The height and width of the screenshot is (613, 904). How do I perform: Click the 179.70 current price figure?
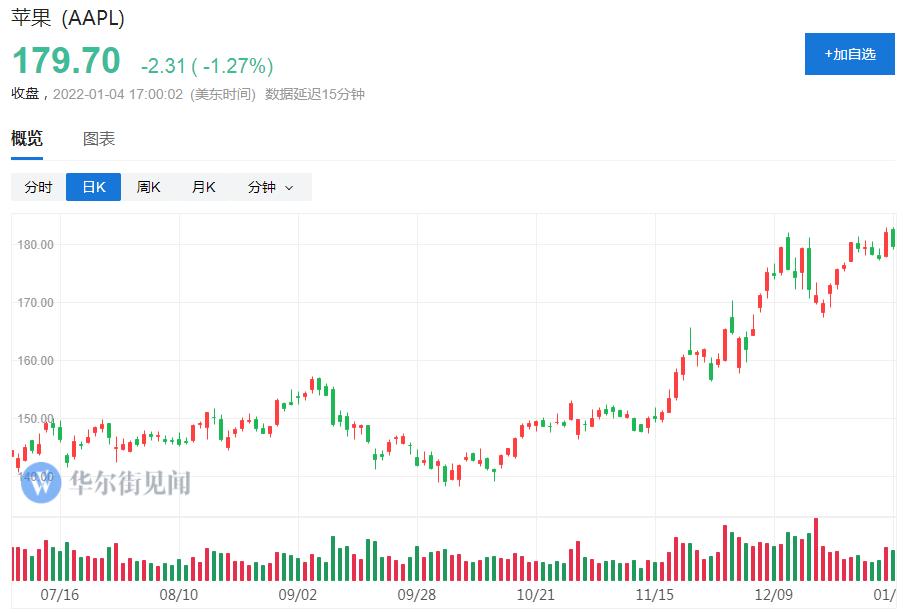pyautogui.click(x=66, y=61)
